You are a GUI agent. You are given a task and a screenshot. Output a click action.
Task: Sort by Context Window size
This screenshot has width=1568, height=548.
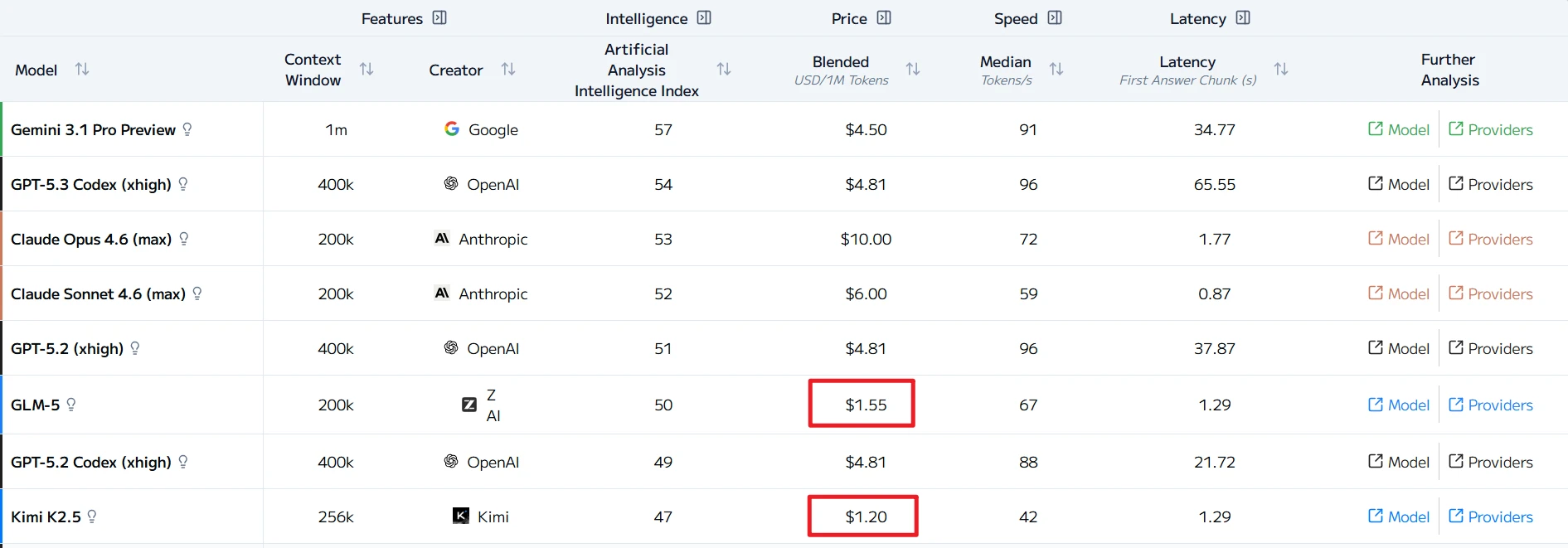367,70
